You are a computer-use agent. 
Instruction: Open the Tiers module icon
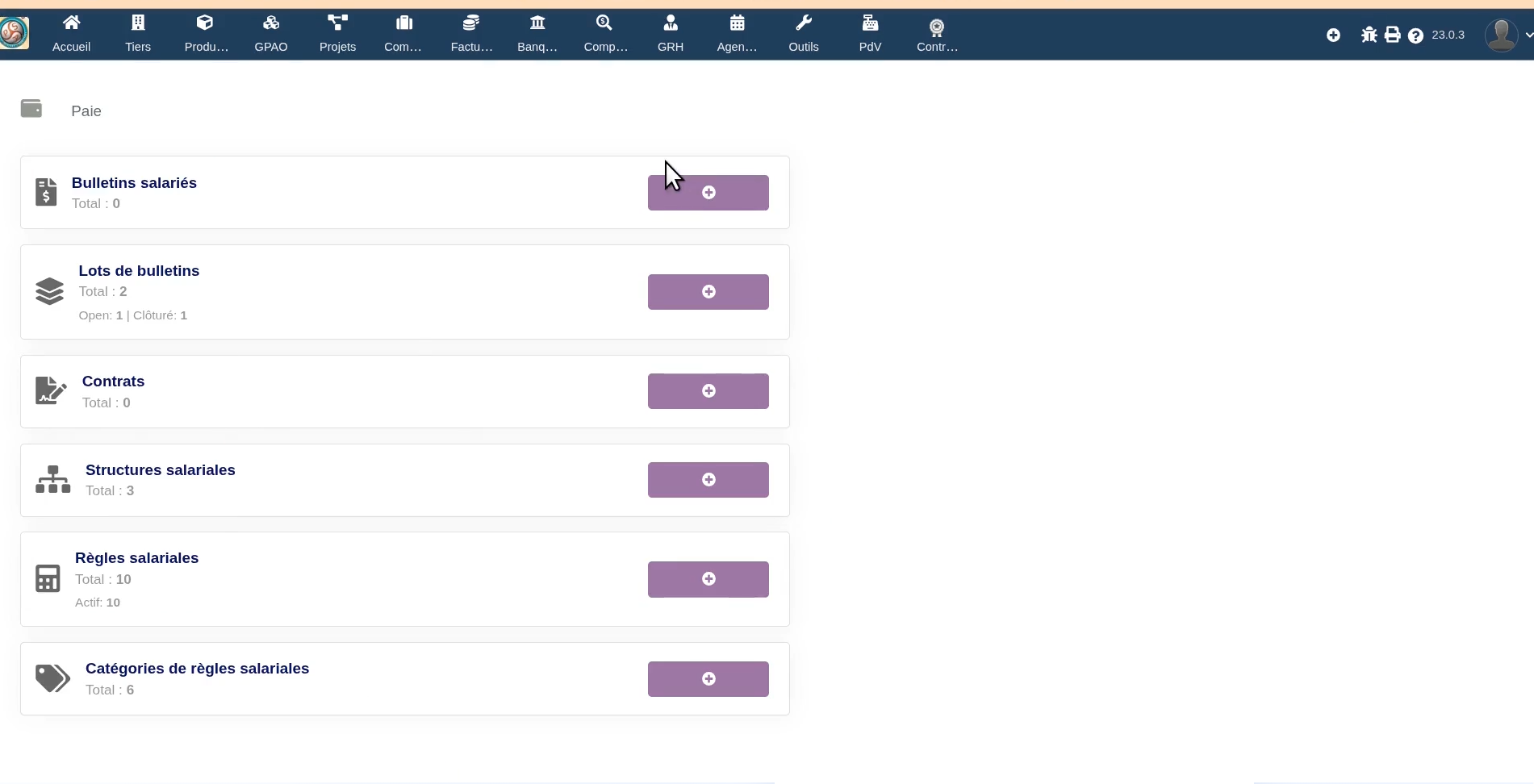(138, 23)
